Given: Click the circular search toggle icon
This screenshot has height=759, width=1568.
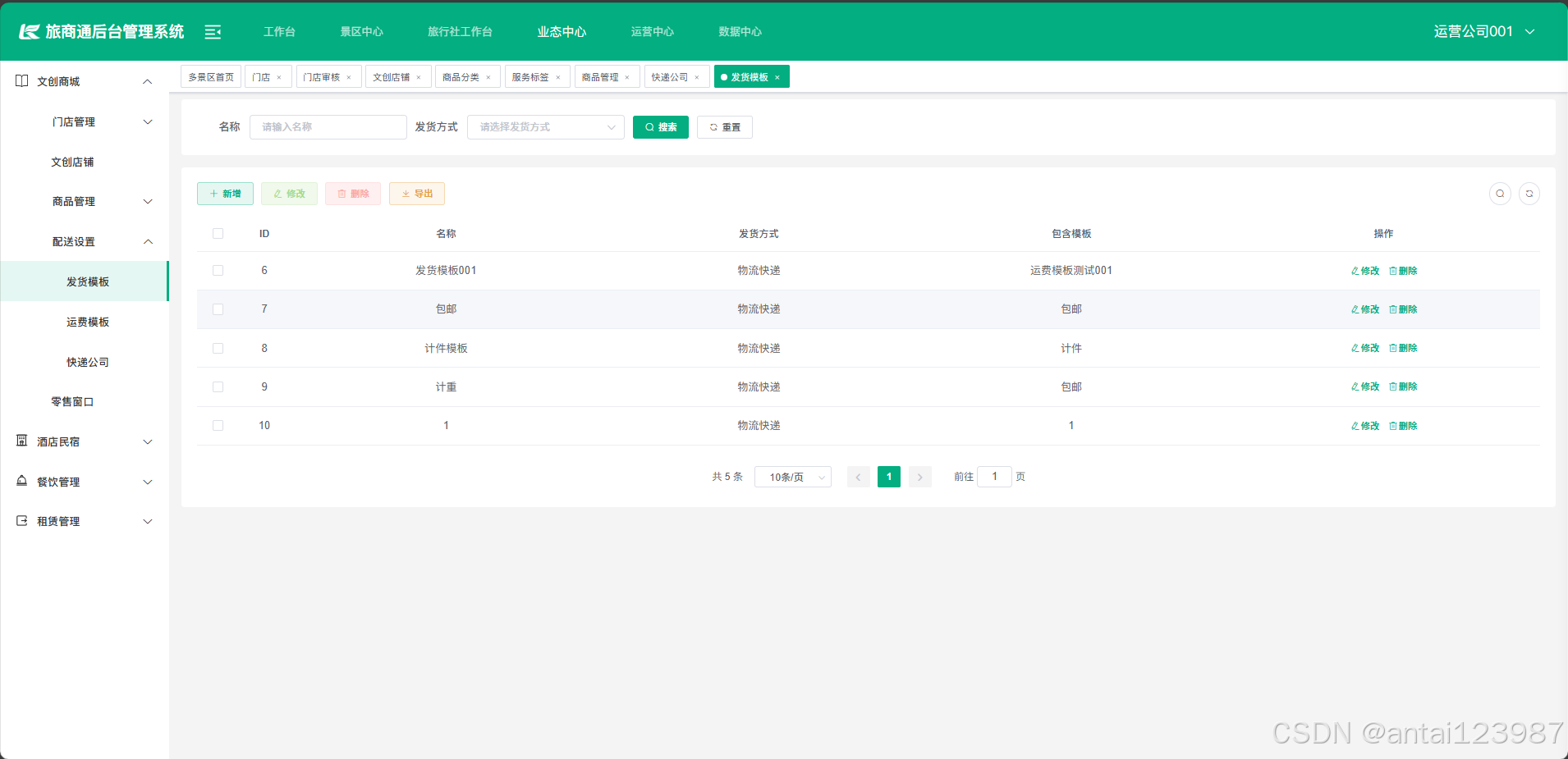Looking at the screenshot, I should pos(1500,194).
